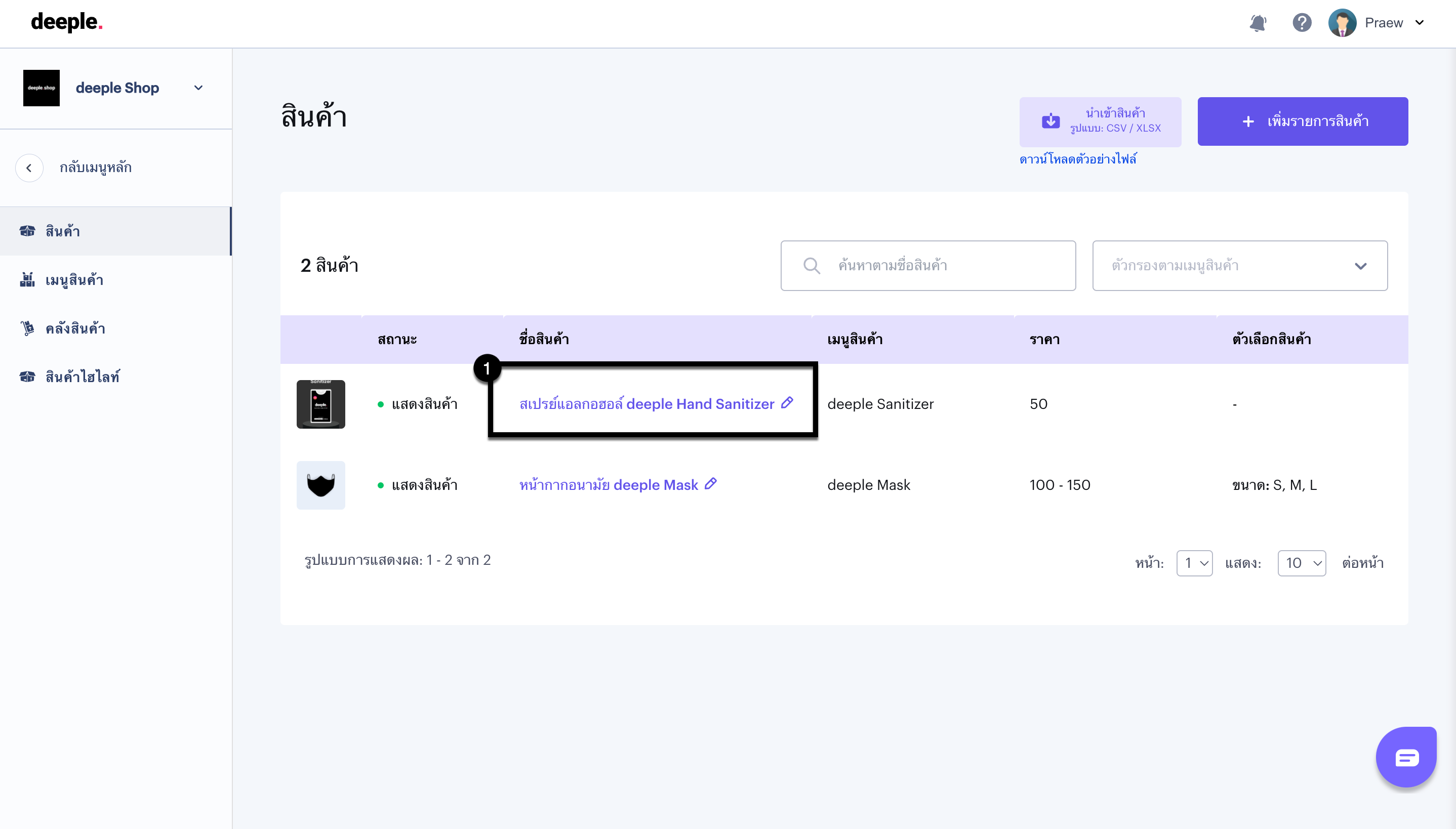Open the items-per-page dropdown showing 10
Screen dimensions: 1456x829
click(x=1301, y=563)
